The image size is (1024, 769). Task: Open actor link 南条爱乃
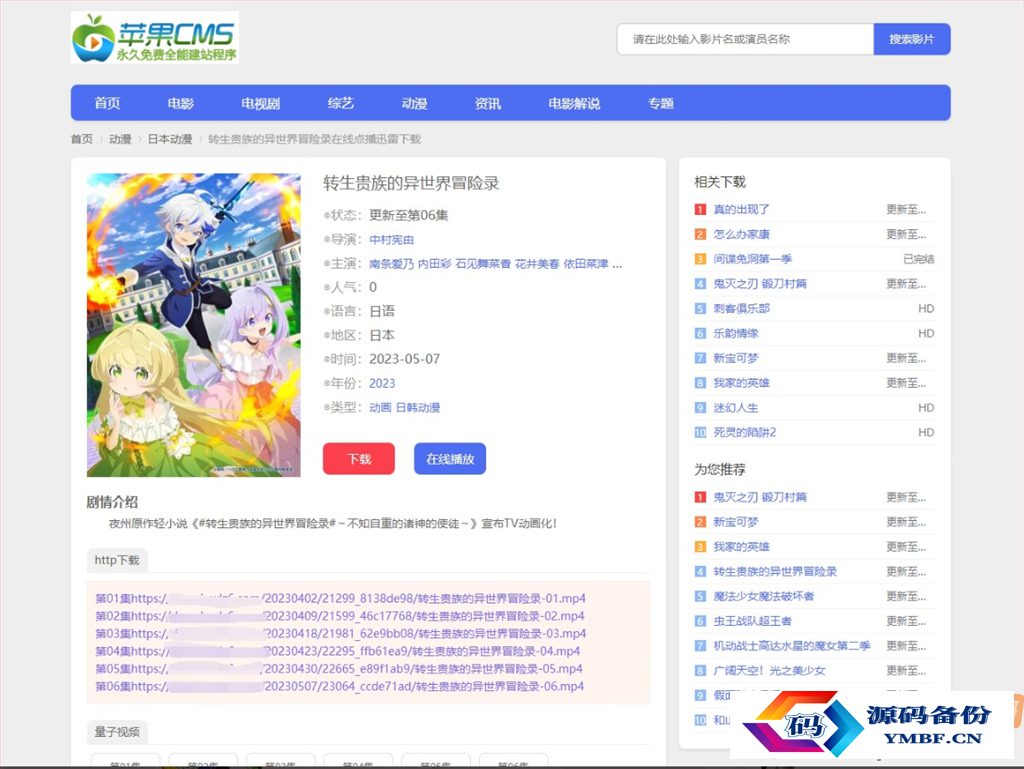pos(391,264)
